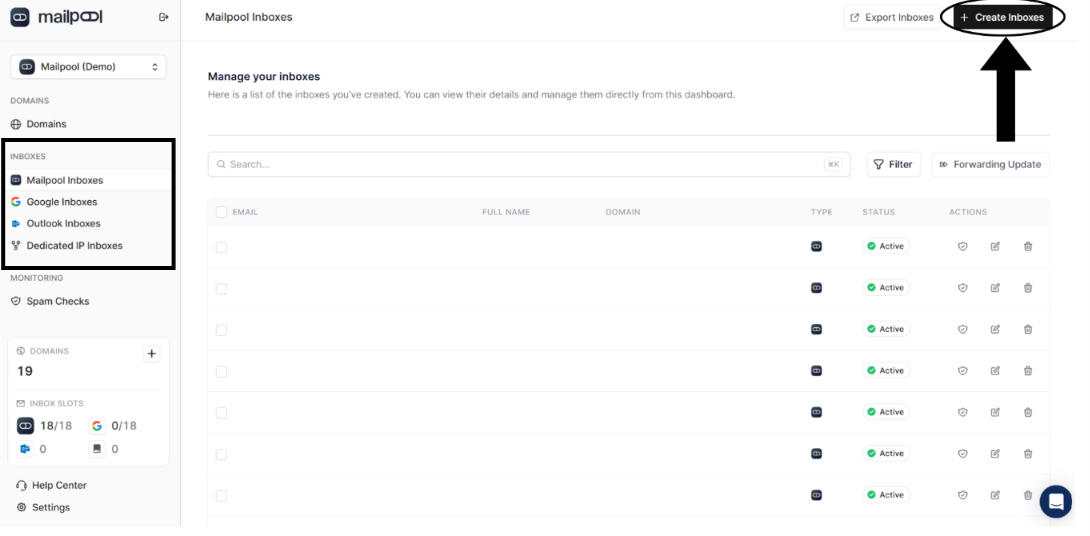Tick the checkbox in the third inbox row
1090x536 pixels.
tap(221, 330)
